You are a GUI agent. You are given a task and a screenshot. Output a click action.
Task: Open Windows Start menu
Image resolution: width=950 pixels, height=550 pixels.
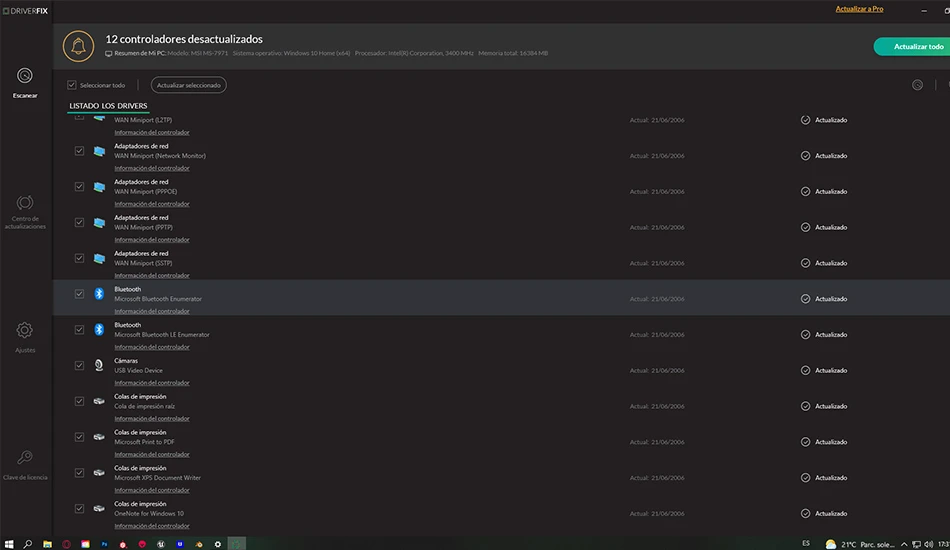click(x=8, y=544)
